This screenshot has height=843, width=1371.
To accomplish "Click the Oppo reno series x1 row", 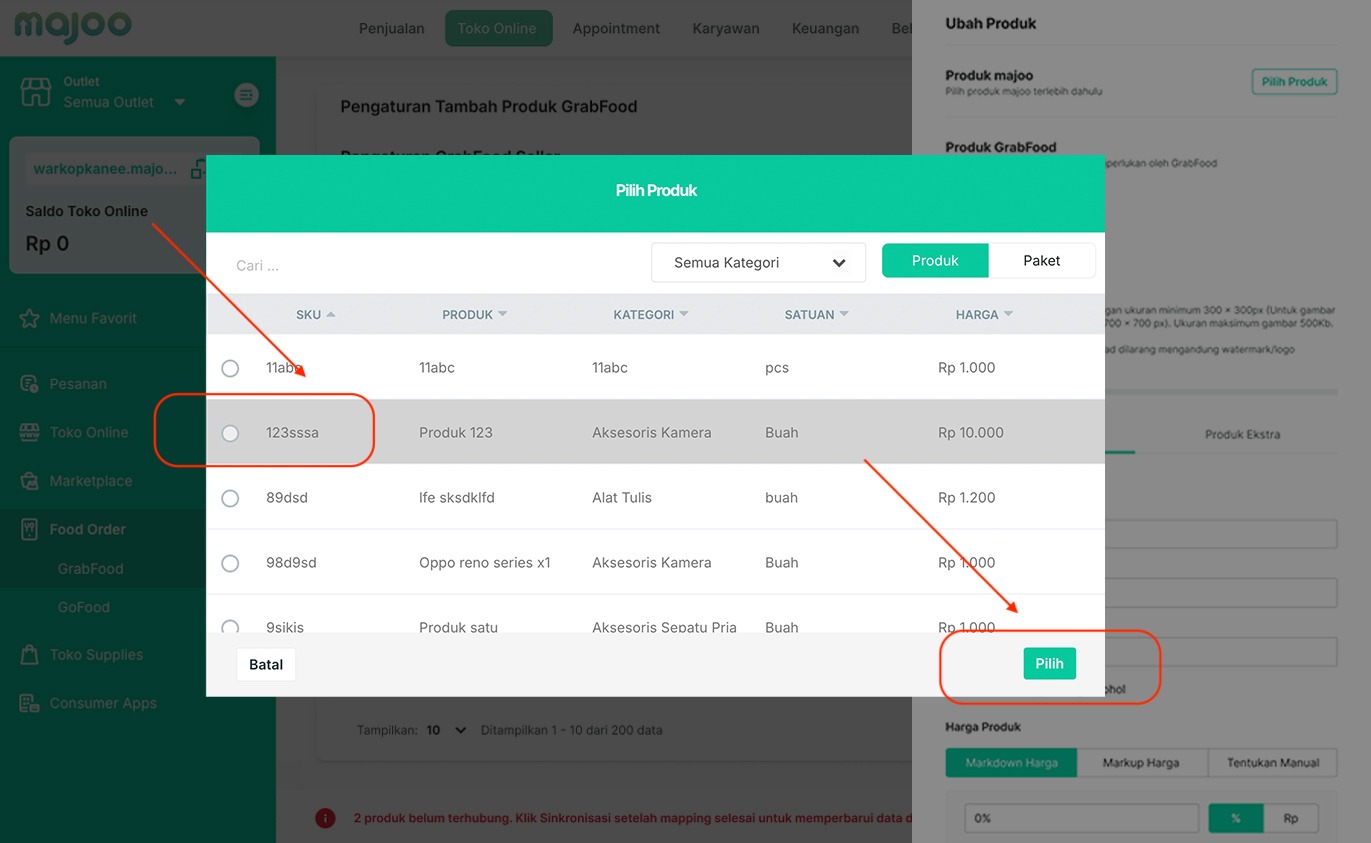I will coord(655,563).
